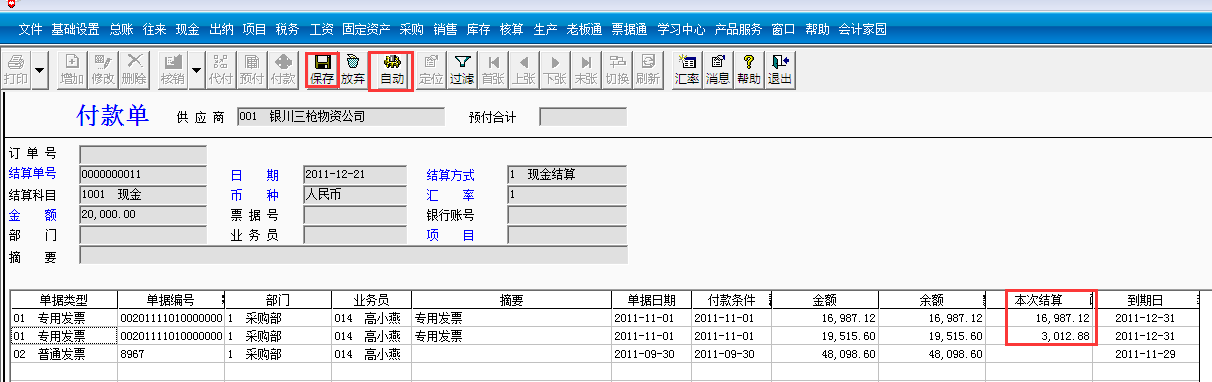The height and width of the screenshot is (382, 1212).
Task: Open the 采购 menu
Action: pyautogui.click(x=411, y=30)
